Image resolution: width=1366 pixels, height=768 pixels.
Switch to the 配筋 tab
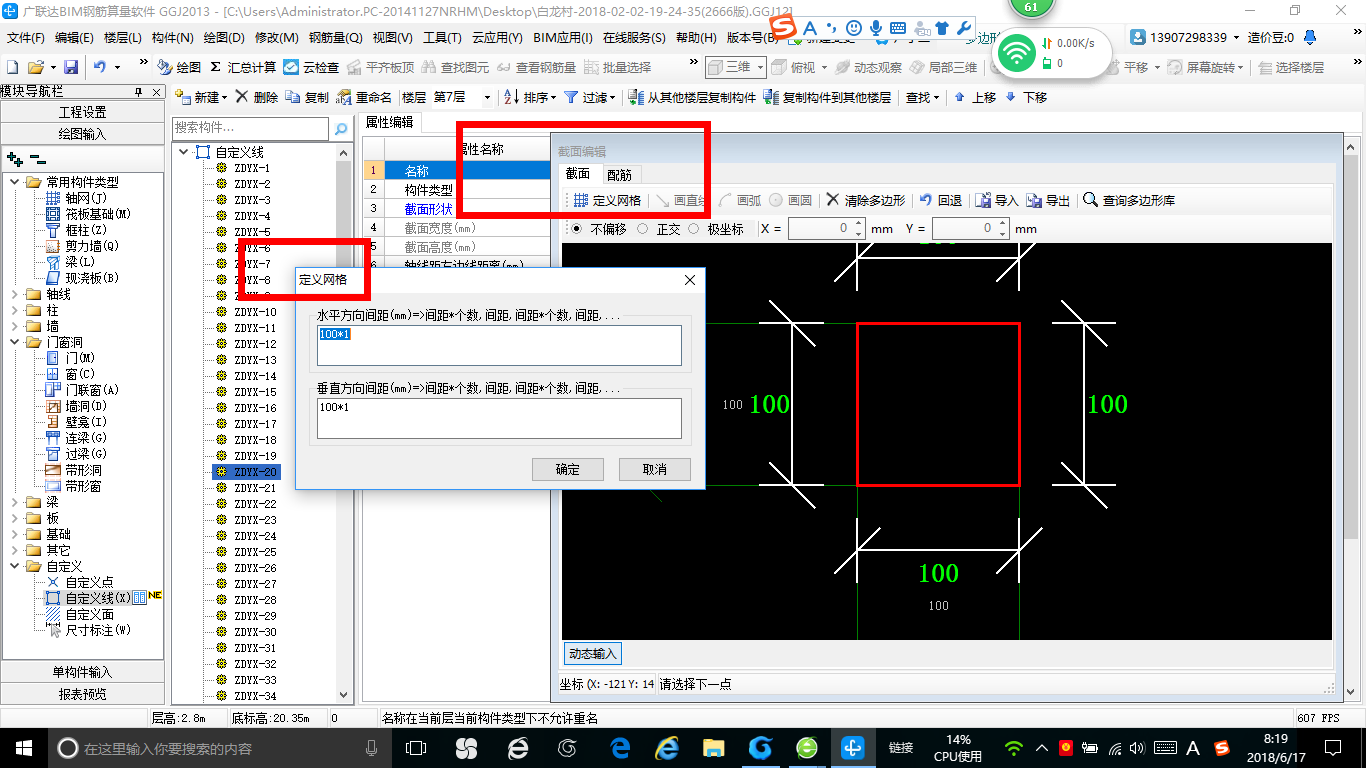(619, 174)
